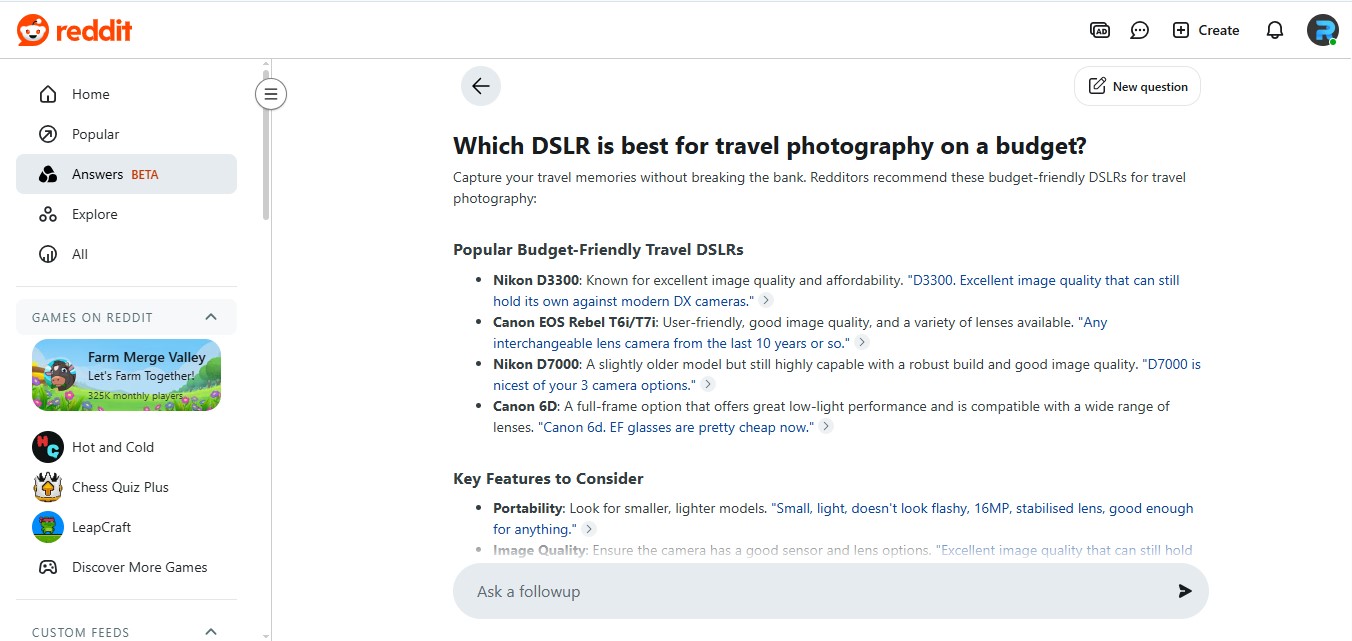1352x641 pixels.
Task: Open the chat icon in the top bar
Action: pos(1139,30)
